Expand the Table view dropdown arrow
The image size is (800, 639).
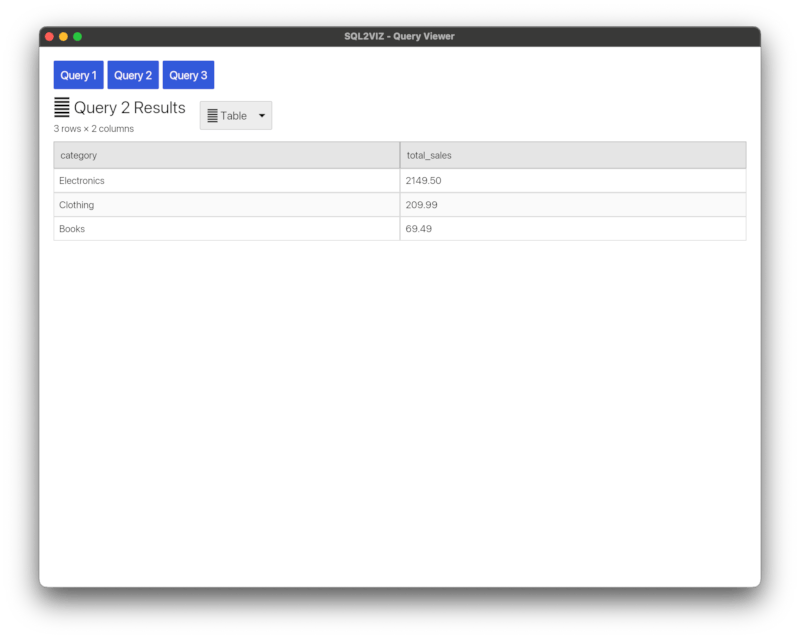point(262,116)
